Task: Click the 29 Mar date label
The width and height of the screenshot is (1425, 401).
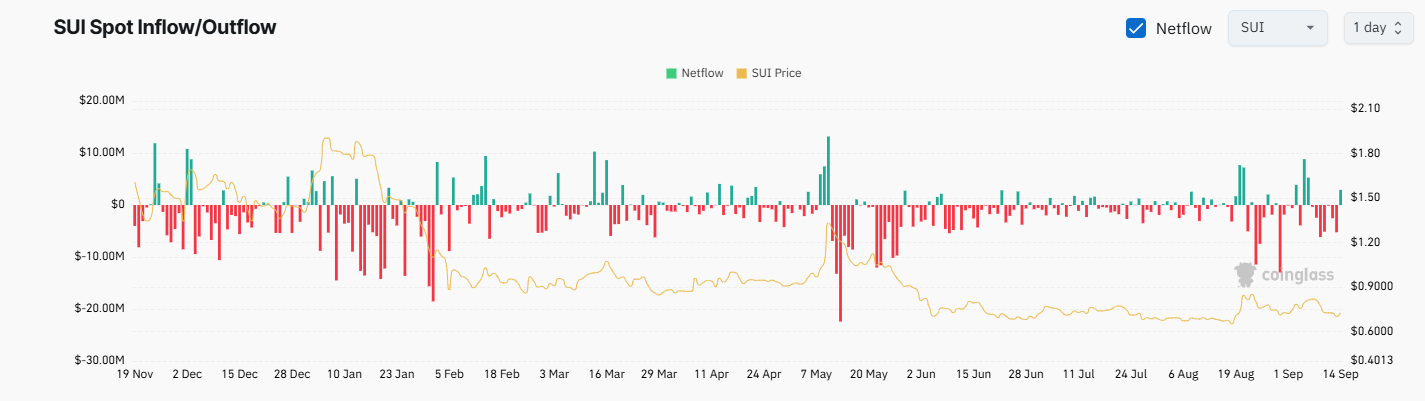Action: click(658, 374)
